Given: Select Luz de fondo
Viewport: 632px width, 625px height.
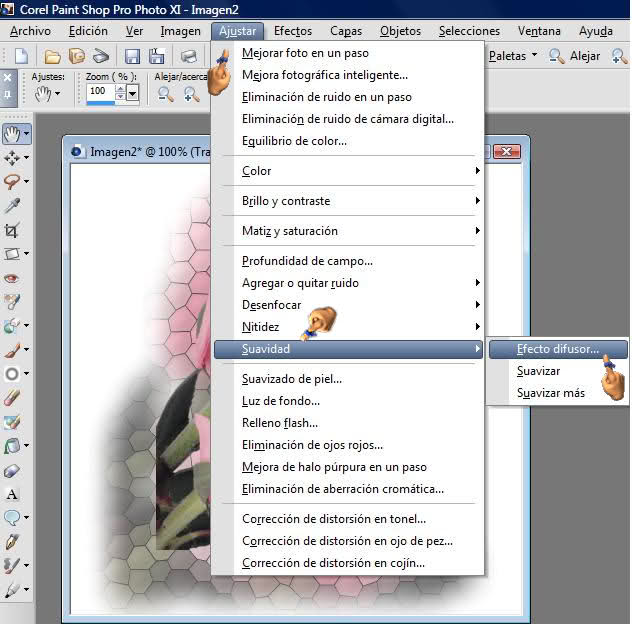Looking at the screenshot, I should (349, 401).
